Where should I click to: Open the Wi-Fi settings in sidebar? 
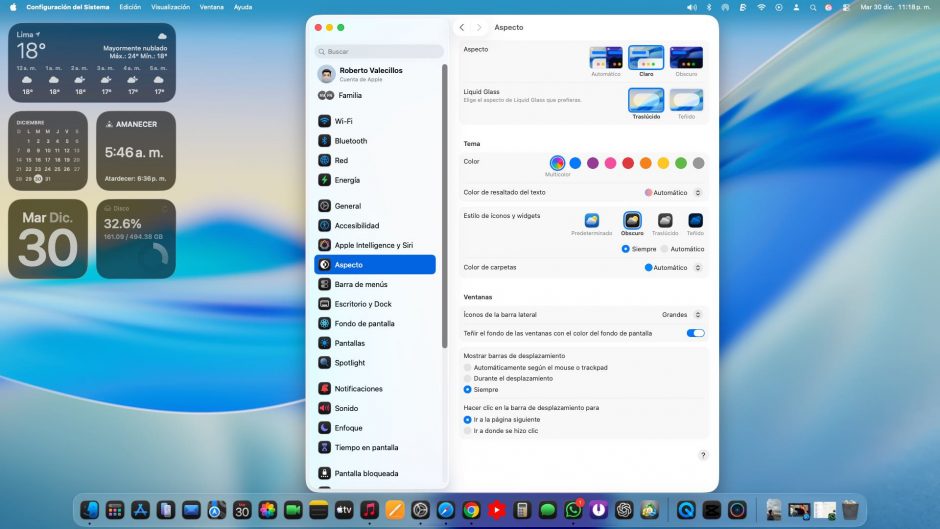pyautogui.click(x=343, y=121)
